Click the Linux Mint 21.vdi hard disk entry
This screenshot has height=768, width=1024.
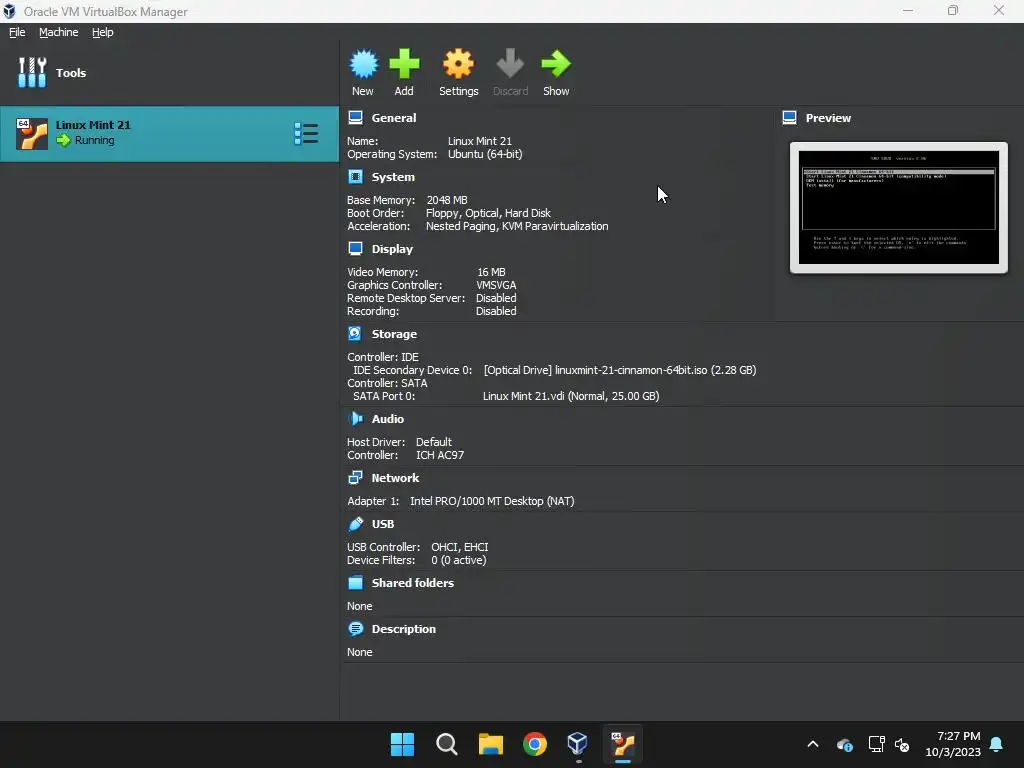pyautogui.click(x=571, y=396)
